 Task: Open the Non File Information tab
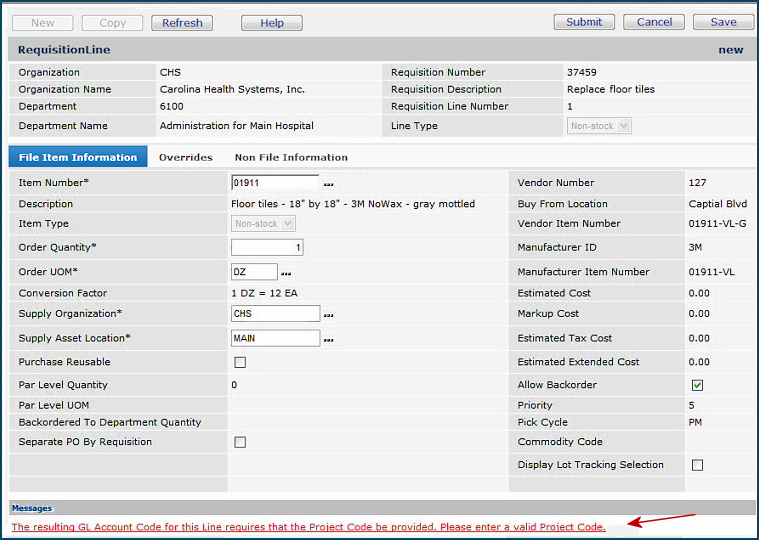pyautogui.click(x=291, y=157)
